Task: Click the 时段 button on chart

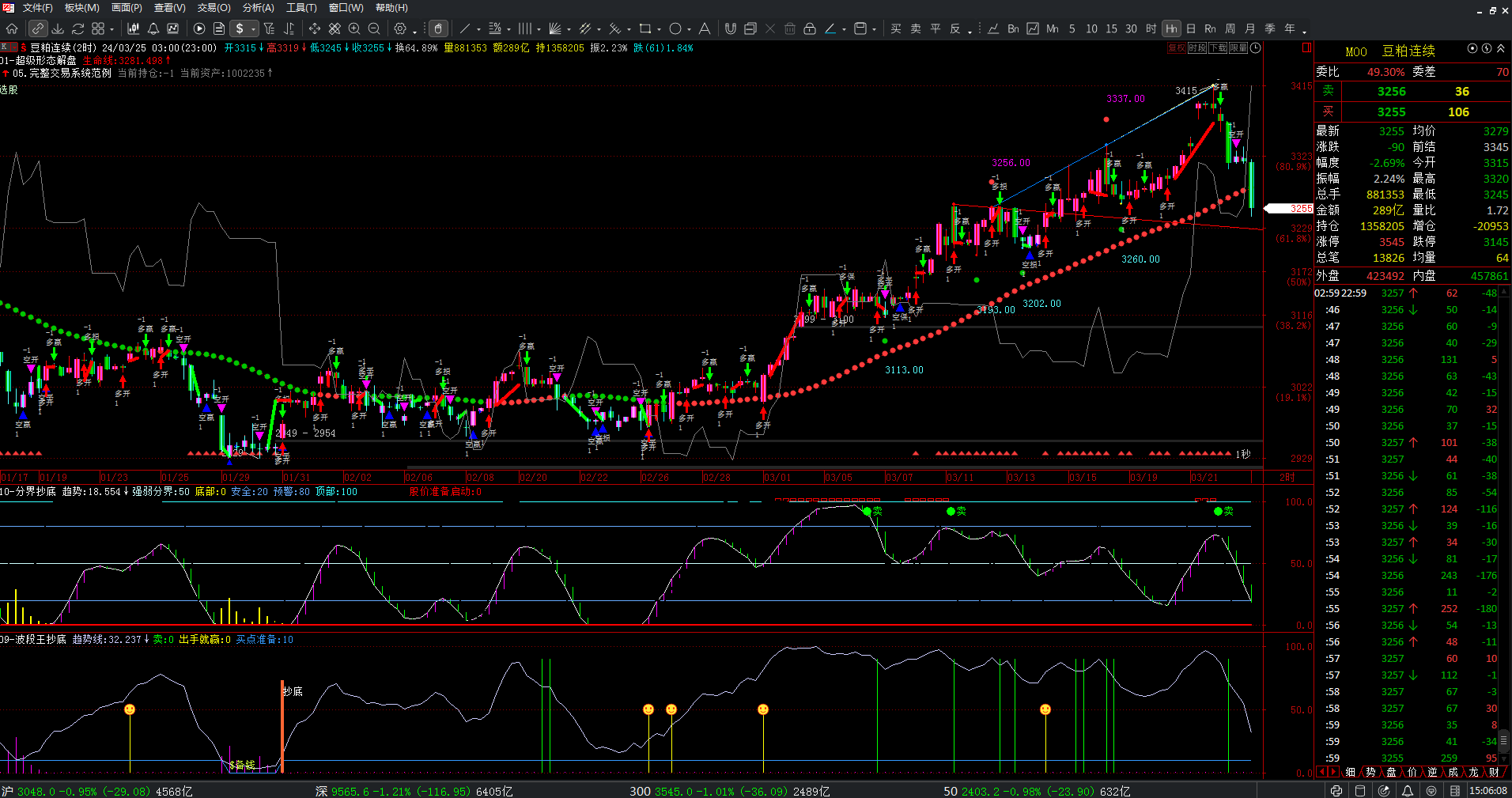Action: 1197,48
